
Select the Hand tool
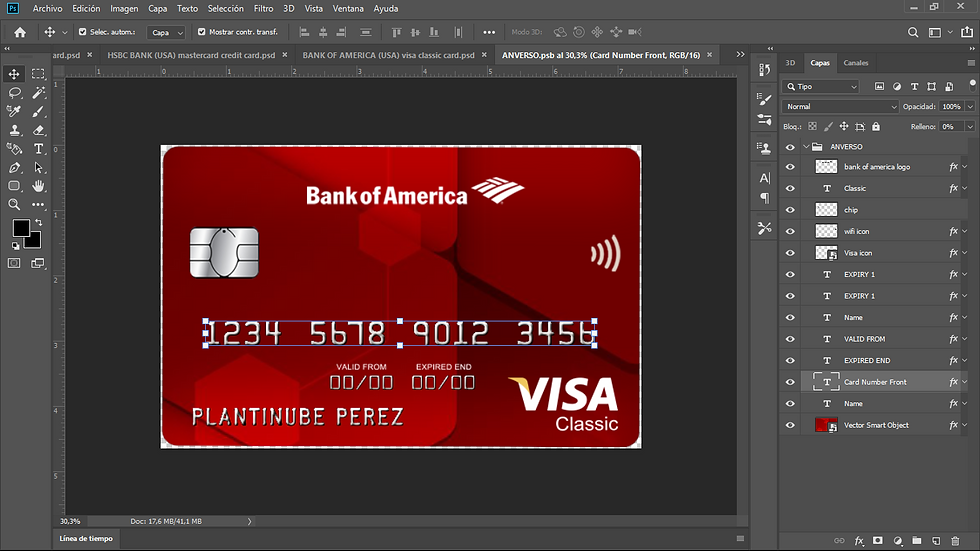(x=38, y=186)
